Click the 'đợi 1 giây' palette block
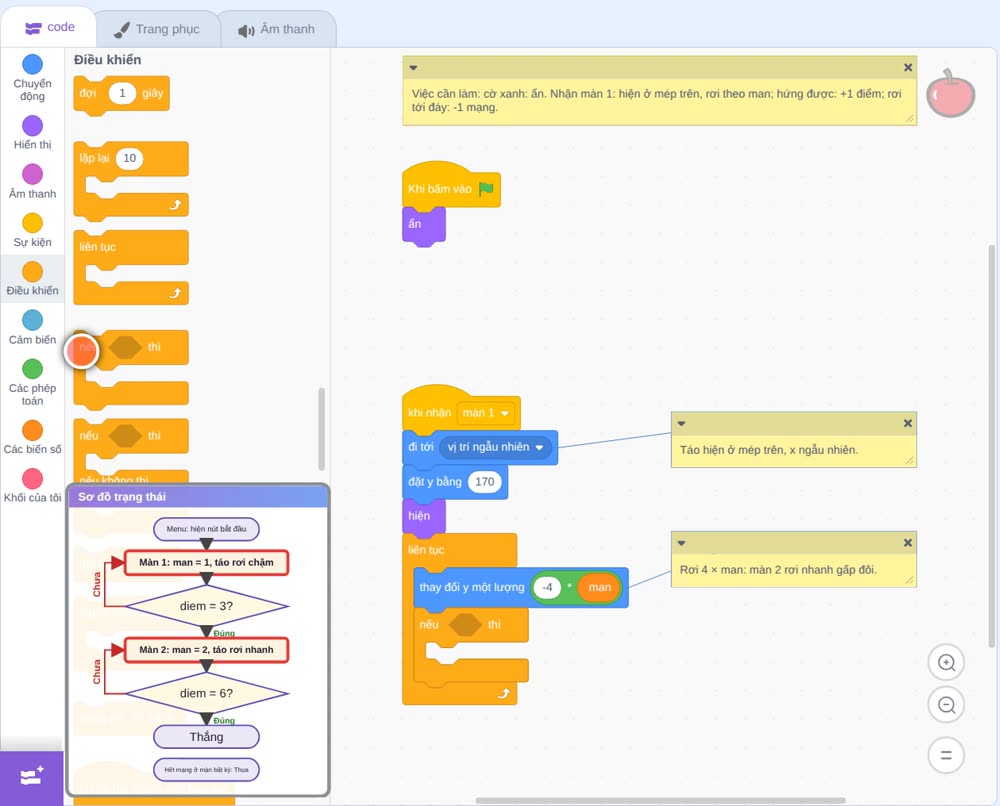Image resolution: width=1000 pixels, height=806 pixels. pyautogui.click(x=121, y=94)
